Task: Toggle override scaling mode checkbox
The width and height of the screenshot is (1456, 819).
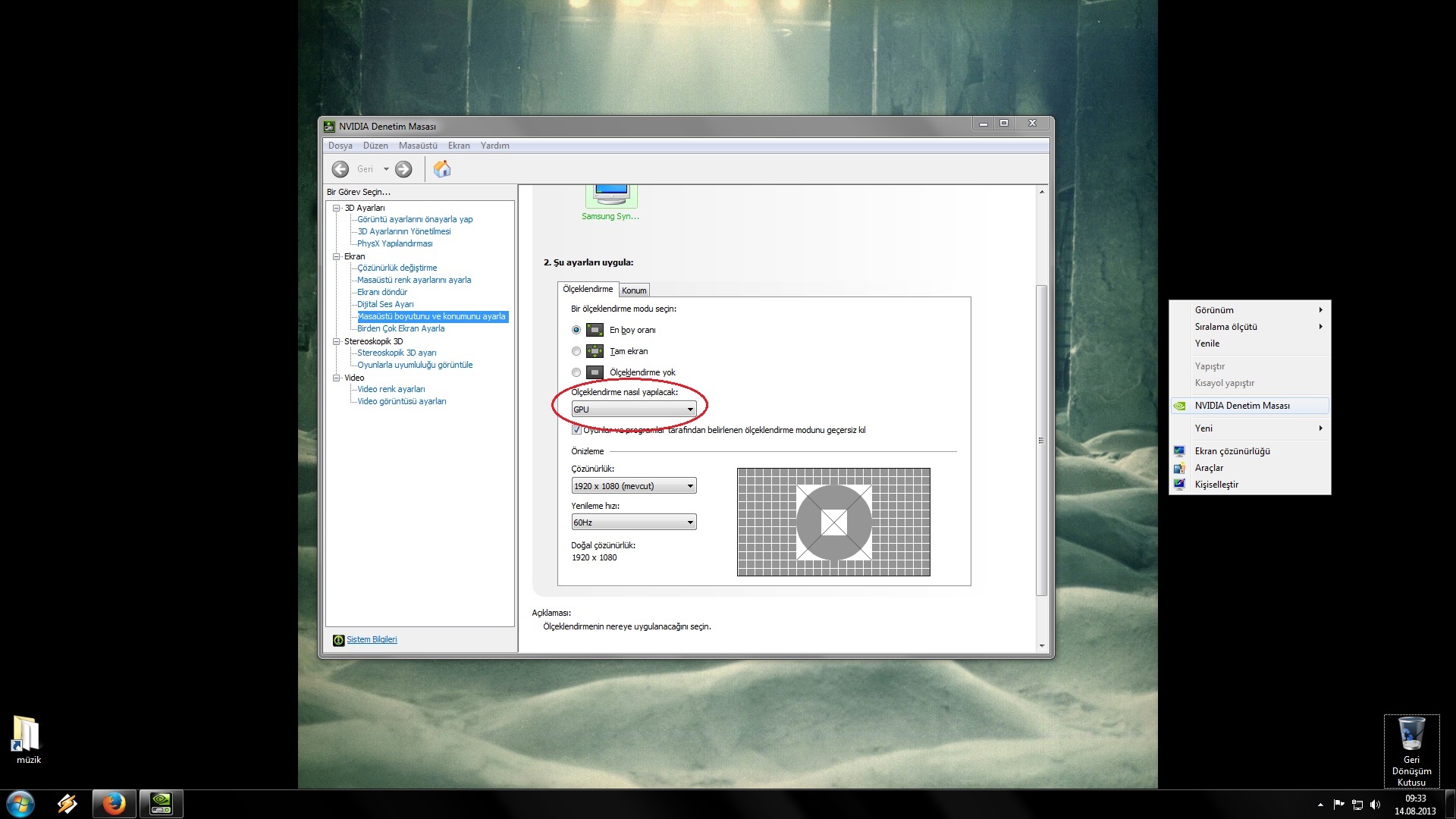Action: 576,430
